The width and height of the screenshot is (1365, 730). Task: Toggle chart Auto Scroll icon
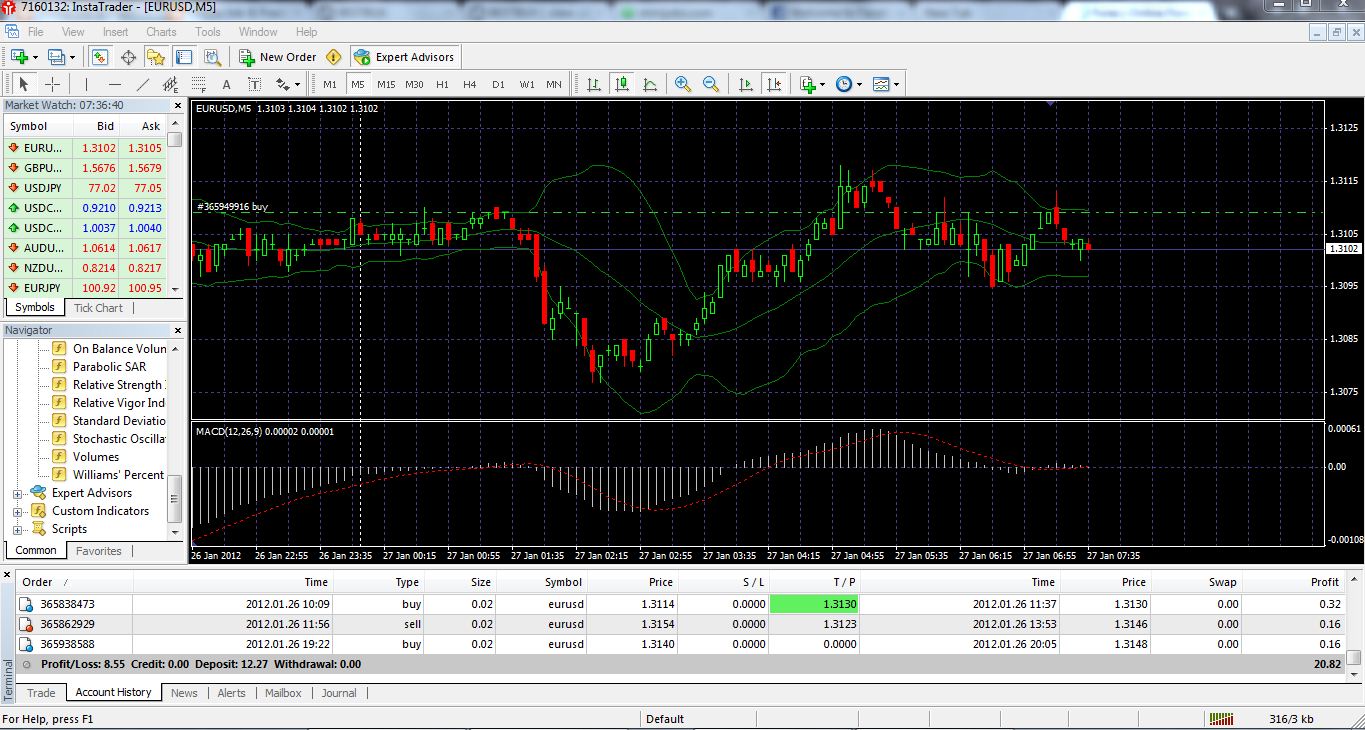(746, 85)
